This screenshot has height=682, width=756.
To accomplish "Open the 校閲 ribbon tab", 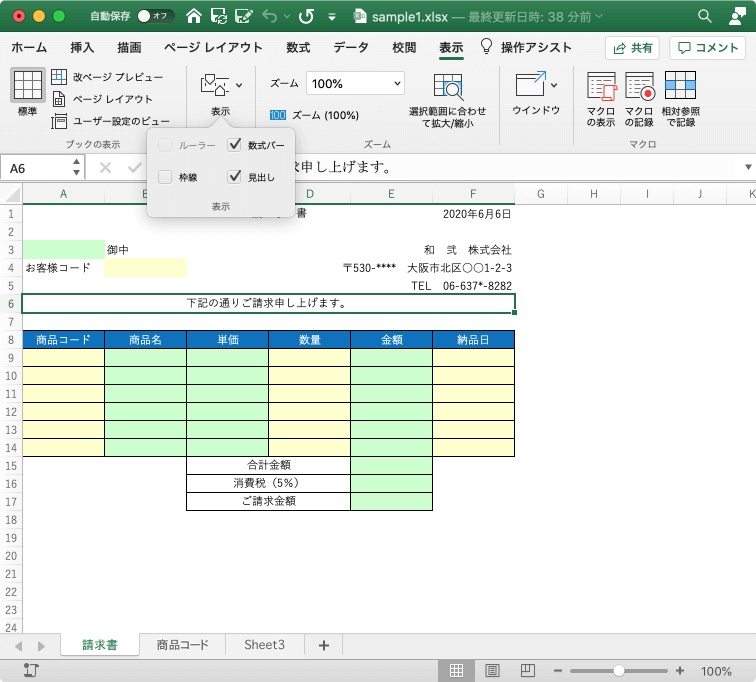I will [x=404, y=47].
